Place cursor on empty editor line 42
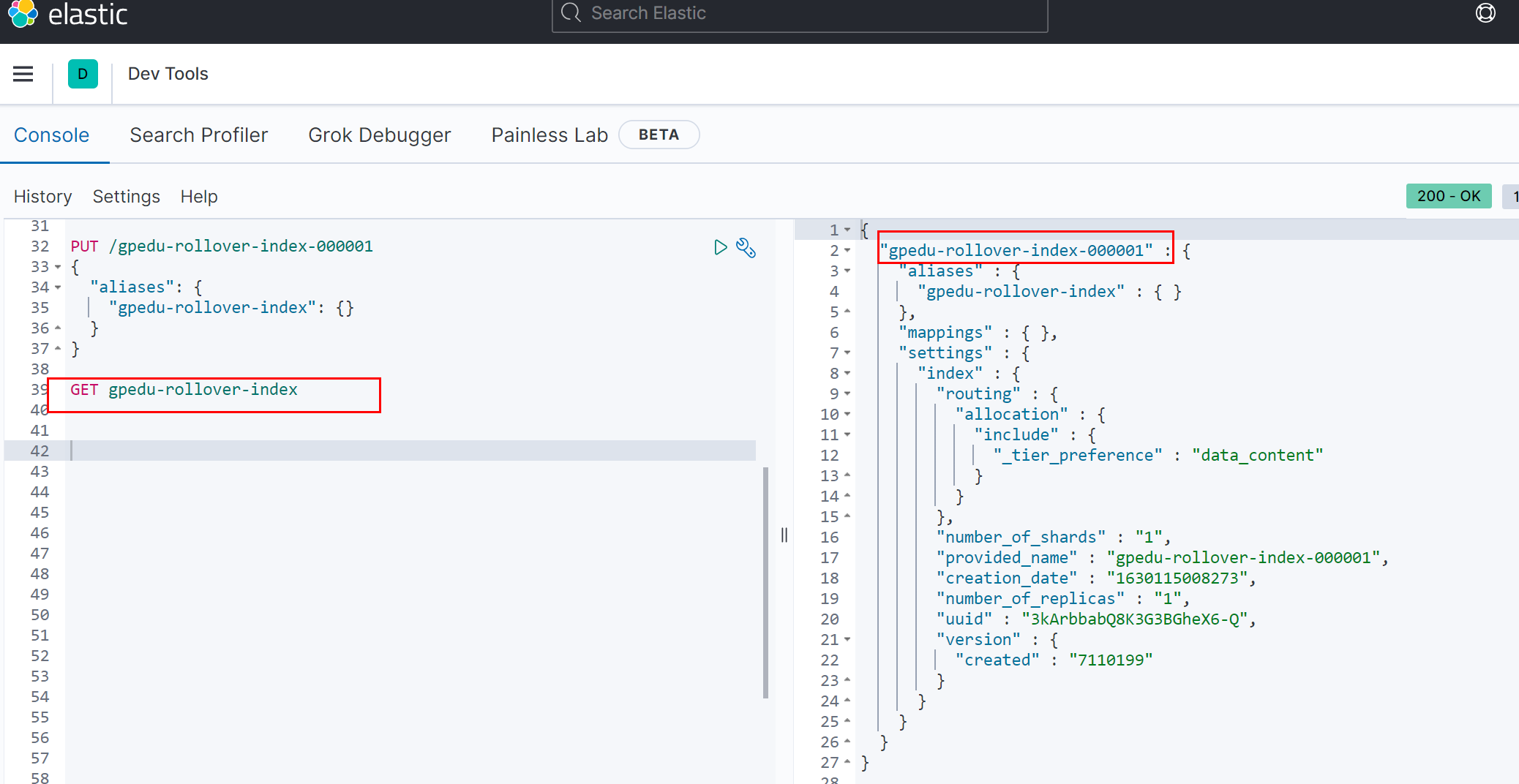 click(413, 451)
